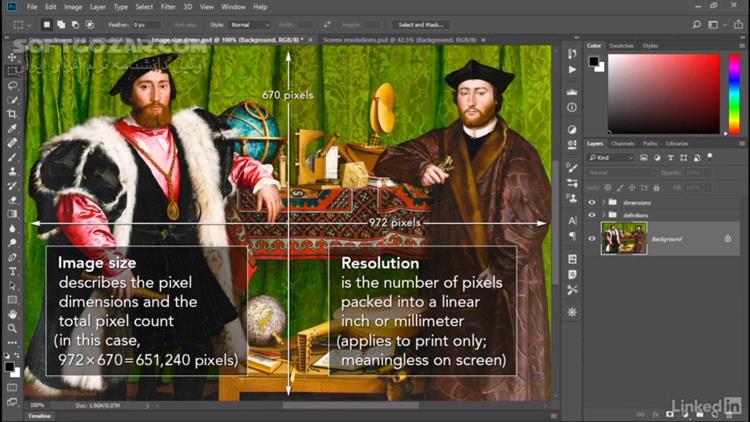Open the Color panel flyout menu

(x=741, y=46)
